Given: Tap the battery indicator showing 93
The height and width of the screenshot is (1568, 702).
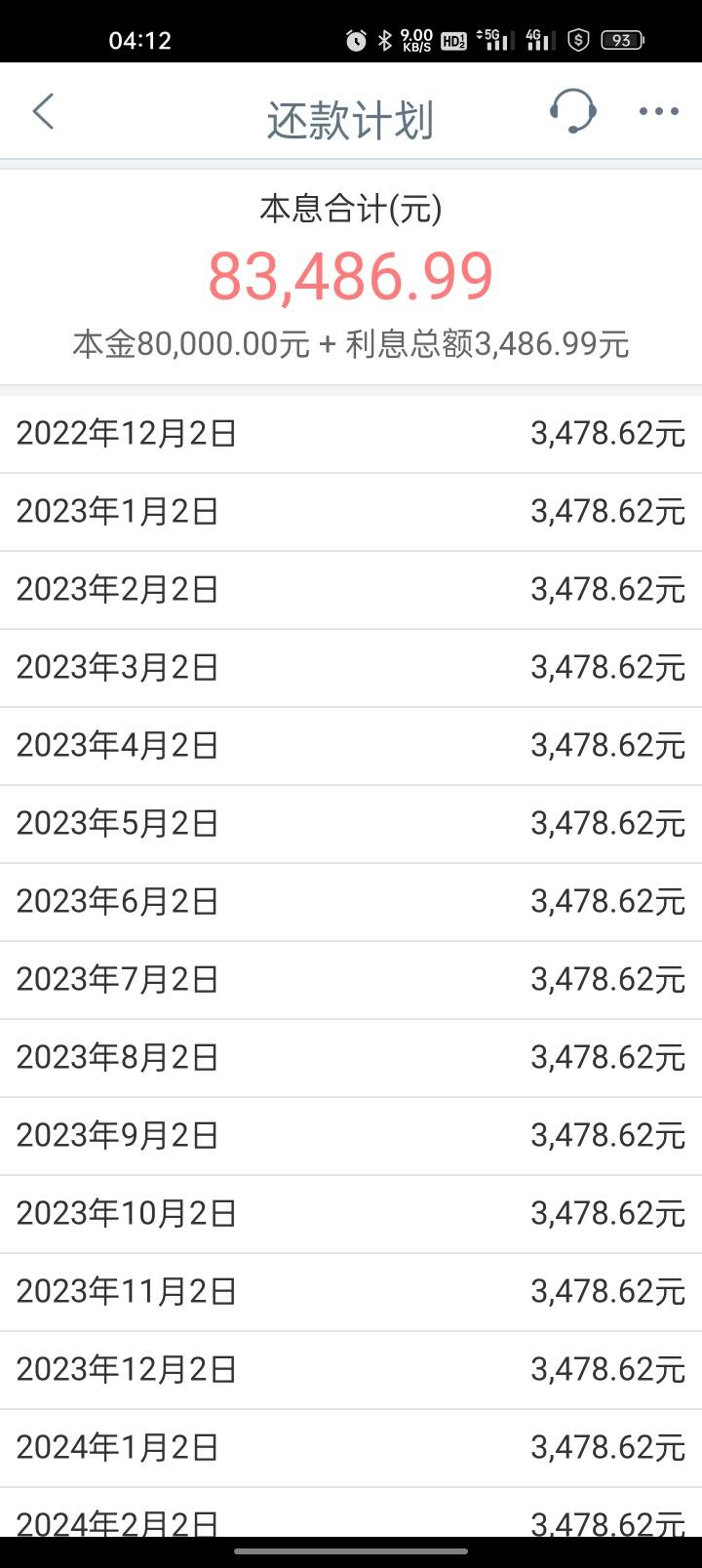Looking at the screenshot, I should point(622,40).
